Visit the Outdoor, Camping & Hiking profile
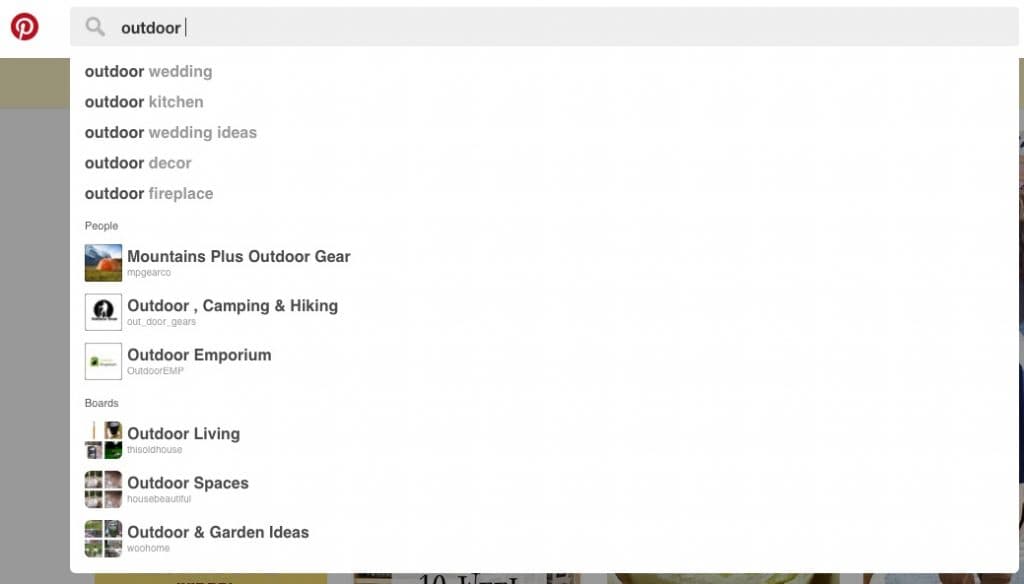 pos(232,306)
